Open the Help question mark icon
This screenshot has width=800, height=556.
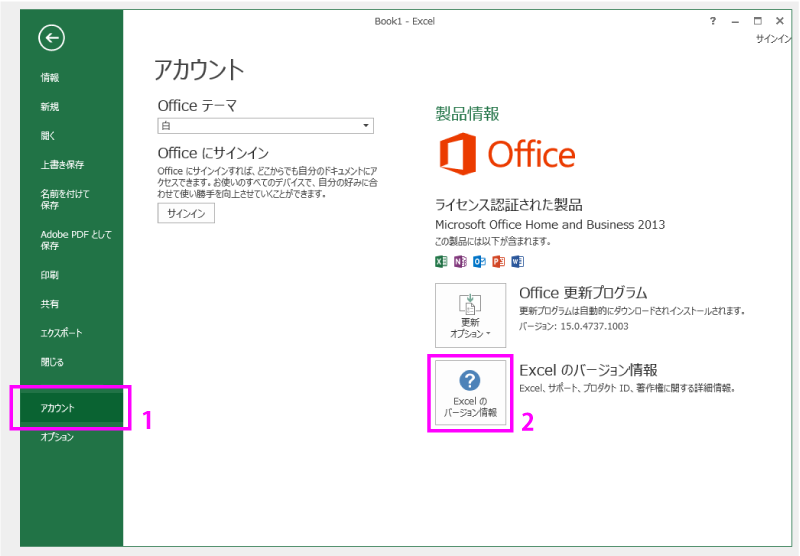coord(712,21)
